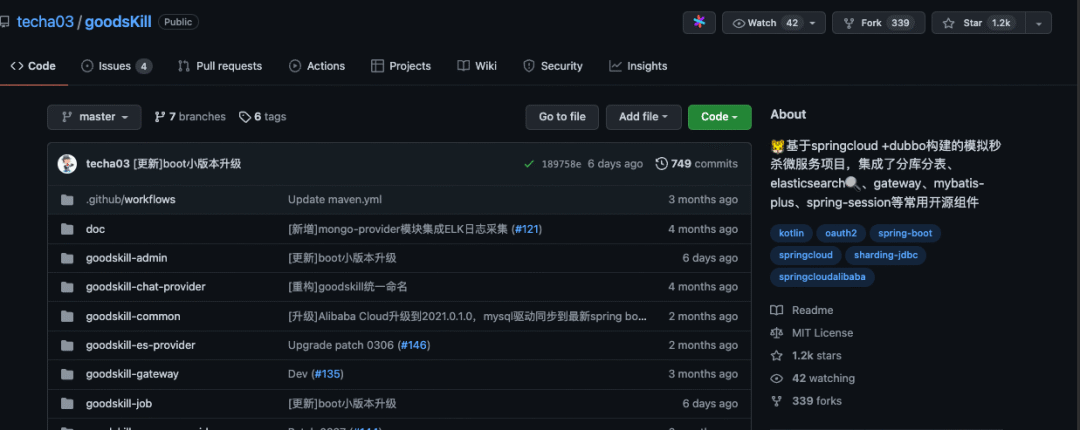Click the folder icon beside doc

pos(67,229)
